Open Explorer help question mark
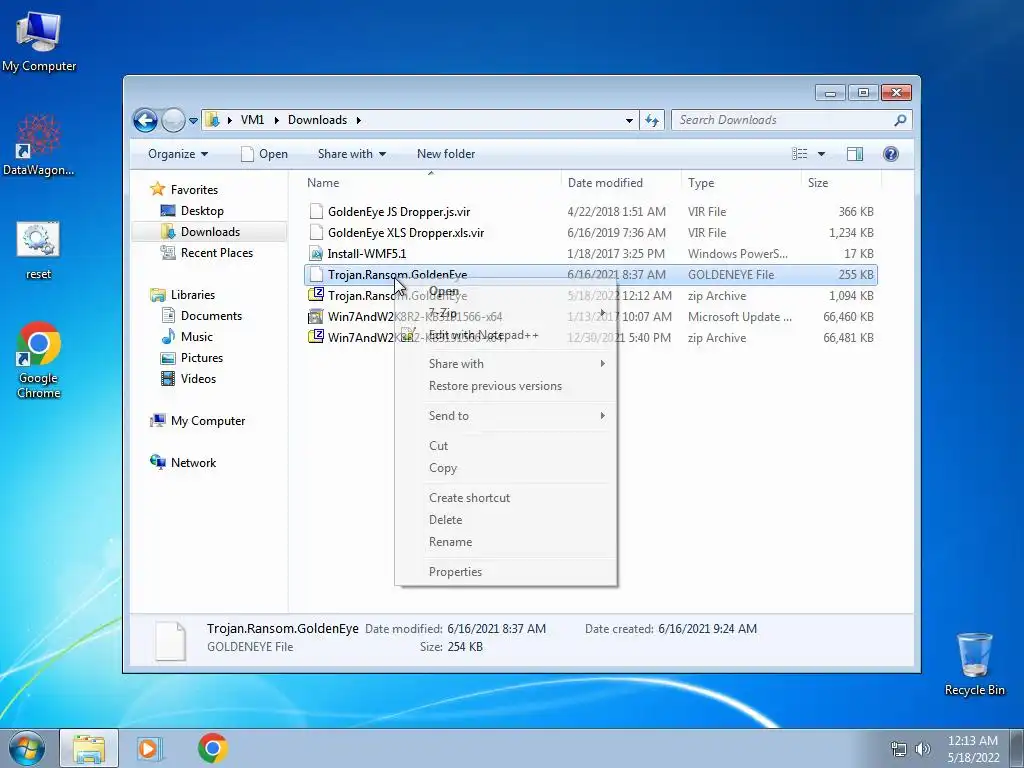This screenshot has width=1024, height=768. (890, 153)
